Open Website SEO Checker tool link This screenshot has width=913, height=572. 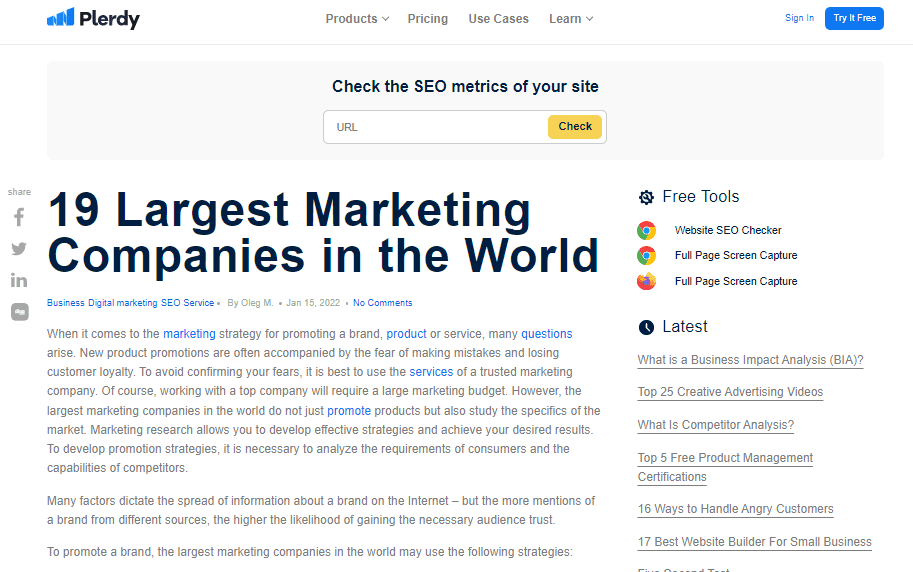pos(728,231)
